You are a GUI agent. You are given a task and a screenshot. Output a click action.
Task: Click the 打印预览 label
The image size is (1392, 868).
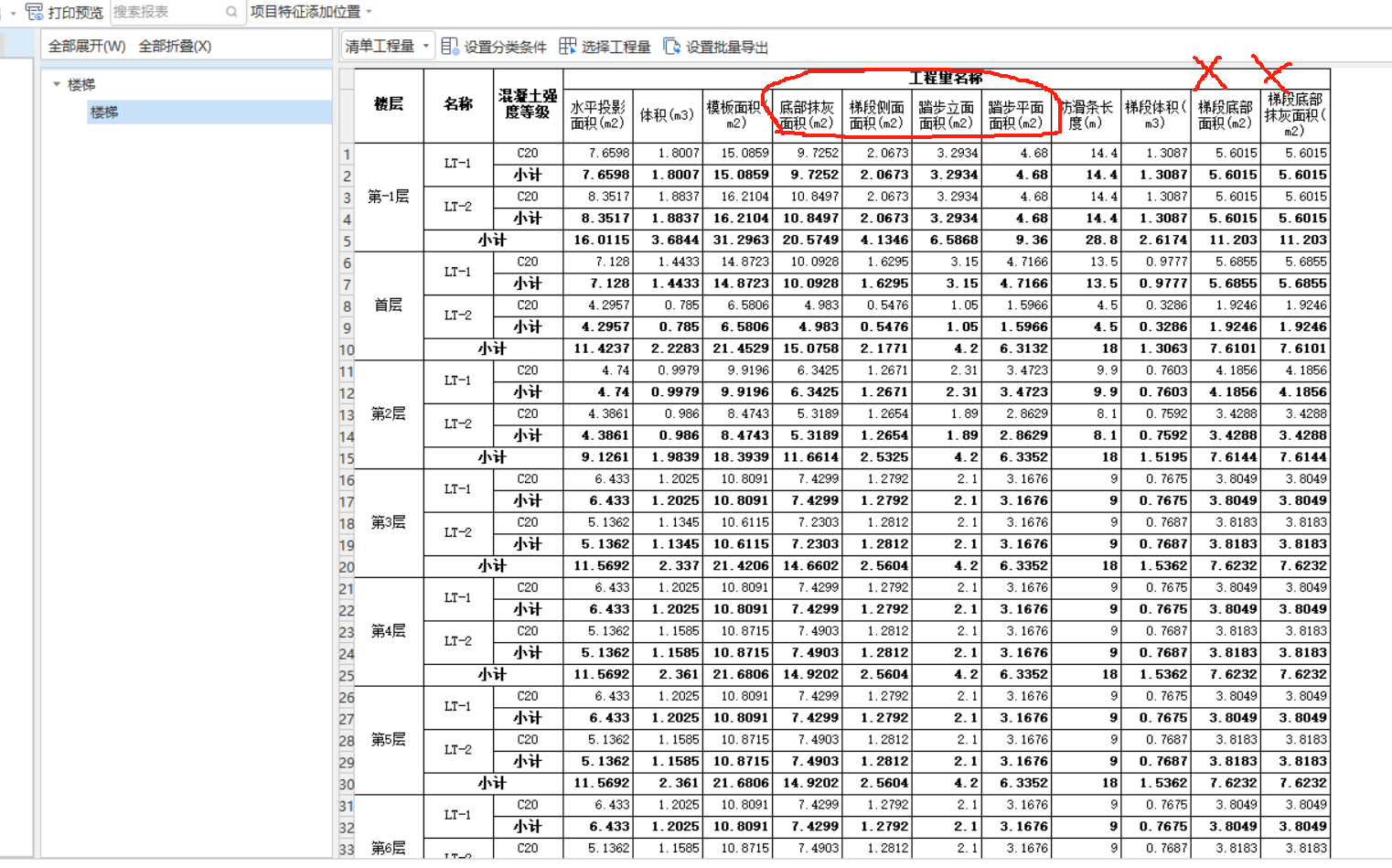pyautogui.click(x=76, y=12)
